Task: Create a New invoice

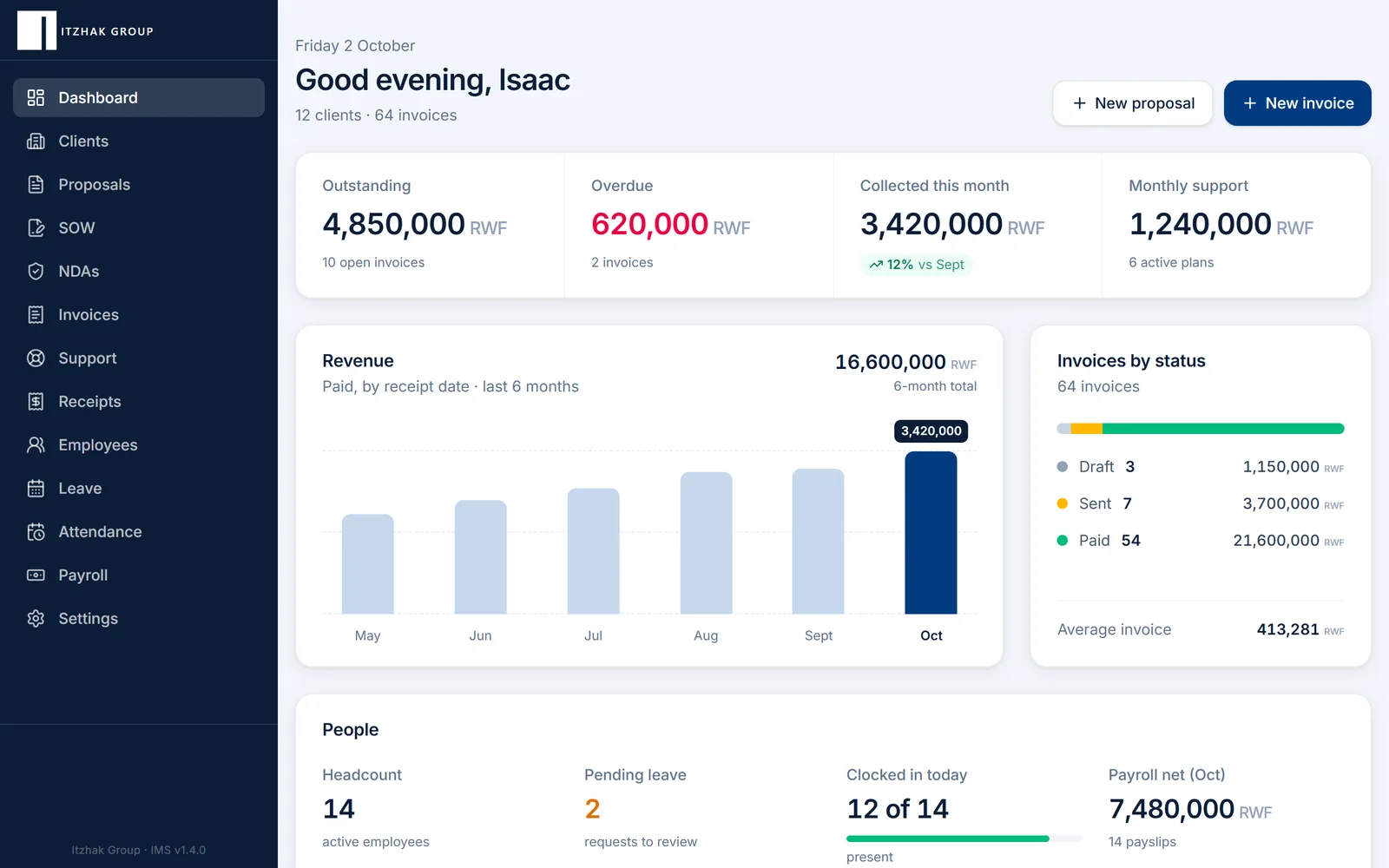Action: (1298, 103)
